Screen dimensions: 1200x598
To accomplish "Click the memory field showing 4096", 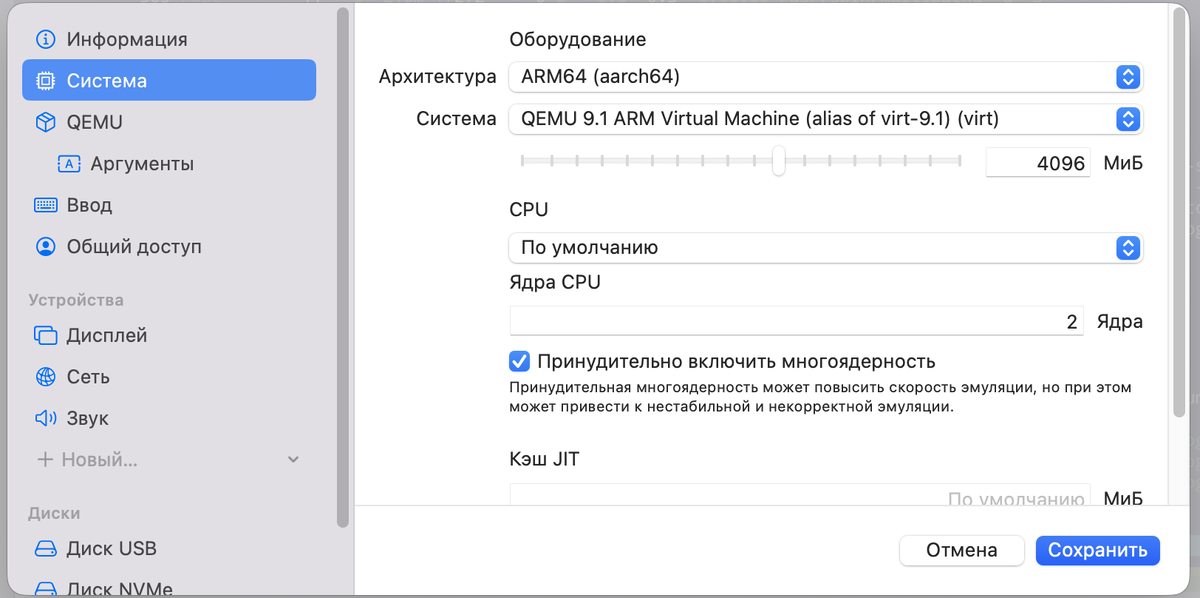I will (1038, 162).
